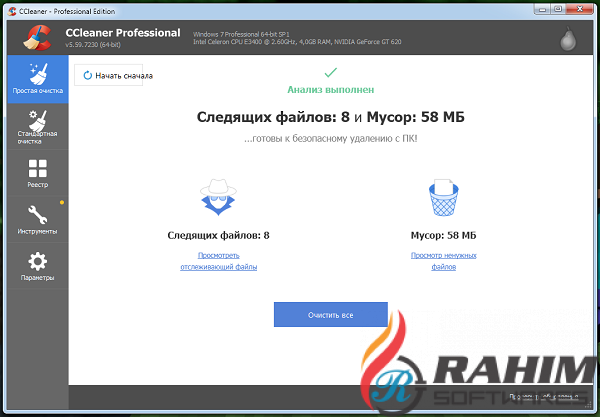Switch to Стандартная очистка in sidebar
The height and width of the screenshot is (417, 600).
pos(38,127)
